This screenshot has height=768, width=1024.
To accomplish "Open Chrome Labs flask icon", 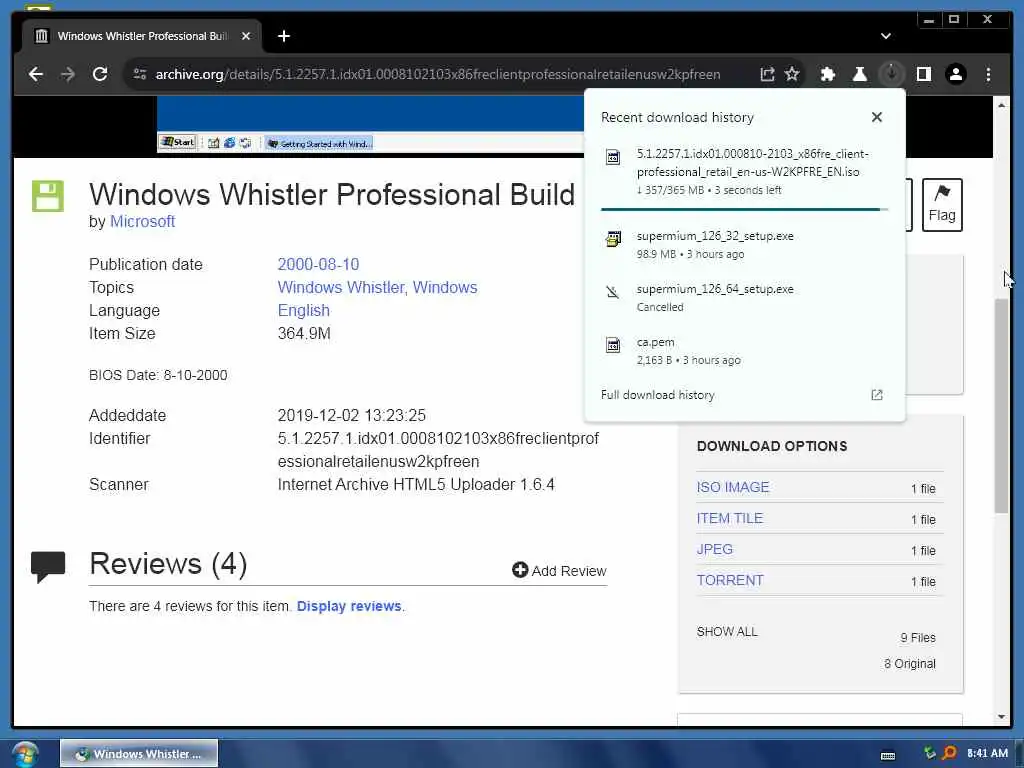I will click(859, 74).
